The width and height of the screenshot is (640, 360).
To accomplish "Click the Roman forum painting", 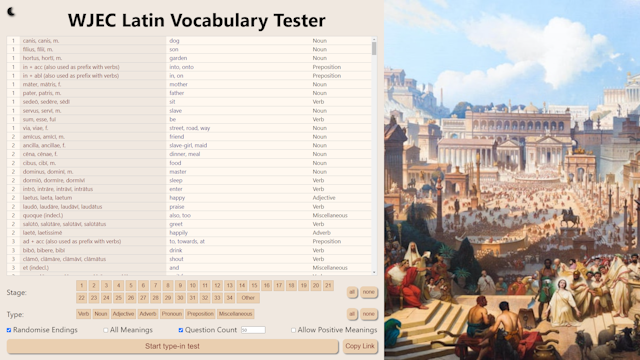I will click(x=512, y=180).
